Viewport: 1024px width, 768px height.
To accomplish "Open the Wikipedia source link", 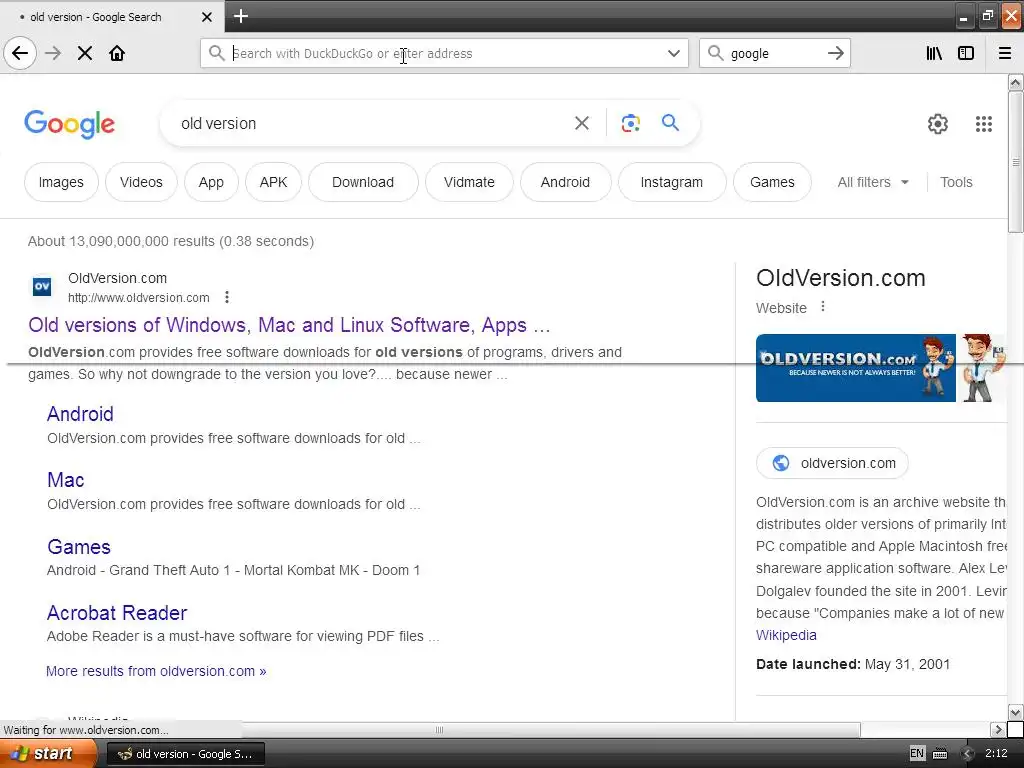I will tap(786, 635).
